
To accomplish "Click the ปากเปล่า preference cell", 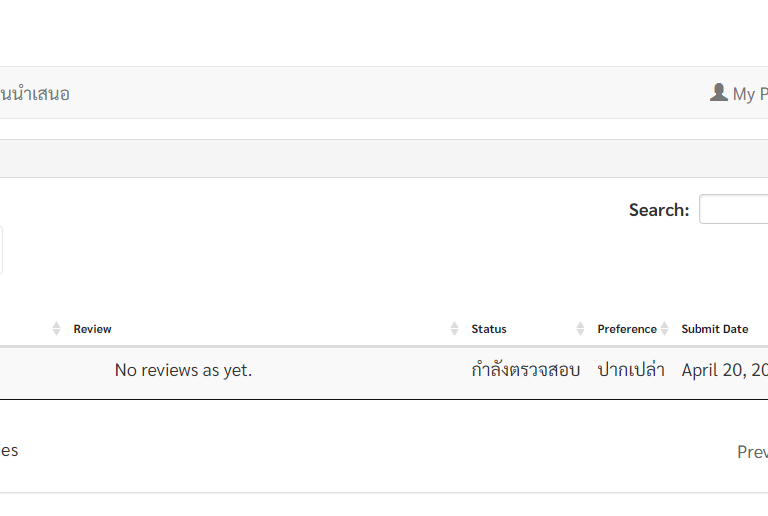I will 631,370.
